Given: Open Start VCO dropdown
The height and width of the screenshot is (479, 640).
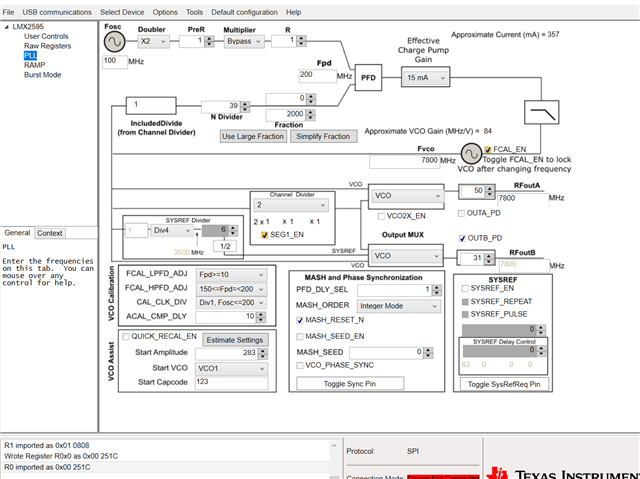Looking at the screenshot, I should (231, 368).
